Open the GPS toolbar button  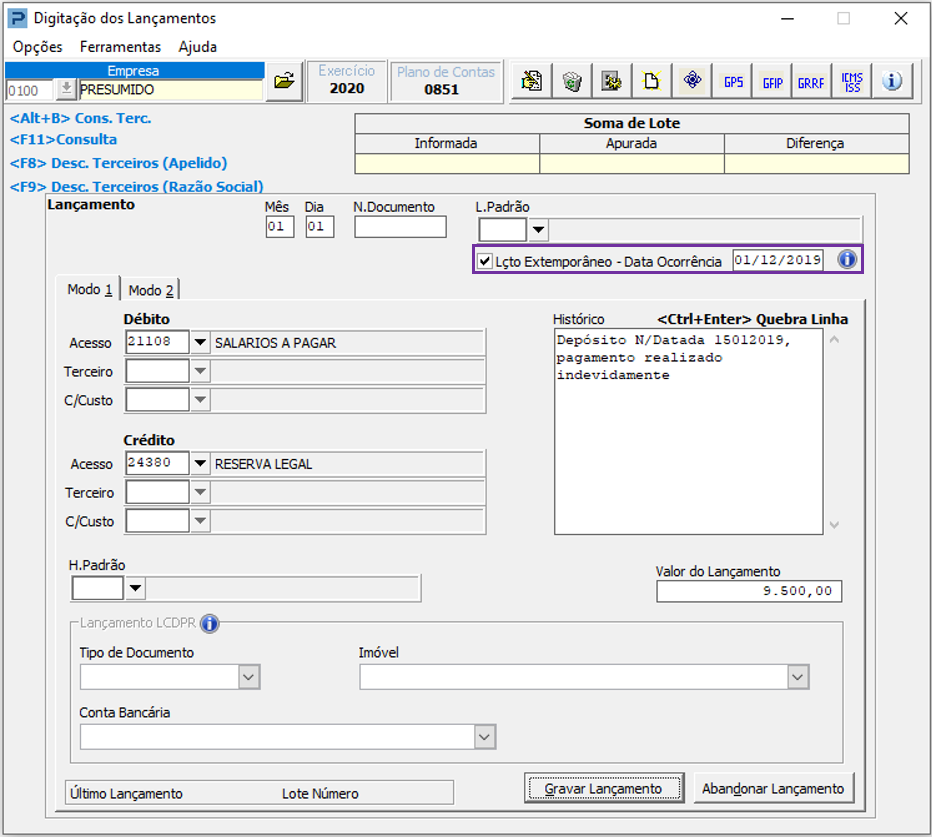pos(733,81)
